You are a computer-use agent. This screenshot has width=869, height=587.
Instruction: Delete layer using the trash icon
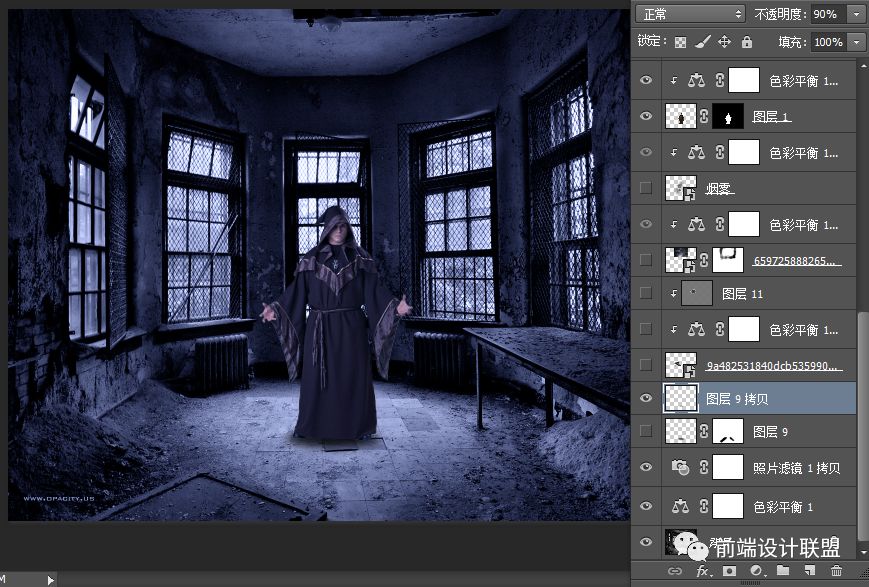tap(836, 570)
